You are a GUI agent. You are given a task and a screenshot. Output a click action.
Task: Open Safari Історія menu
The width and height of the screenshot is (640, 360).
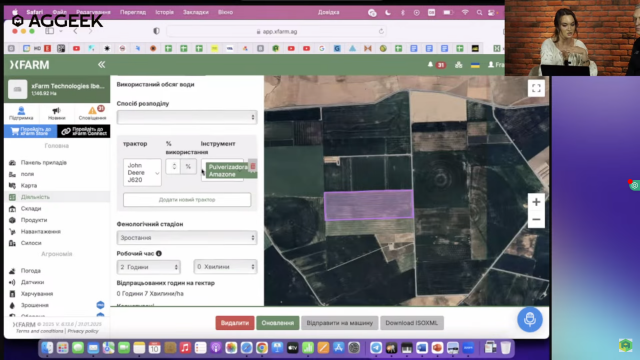(x=164, y=12)
